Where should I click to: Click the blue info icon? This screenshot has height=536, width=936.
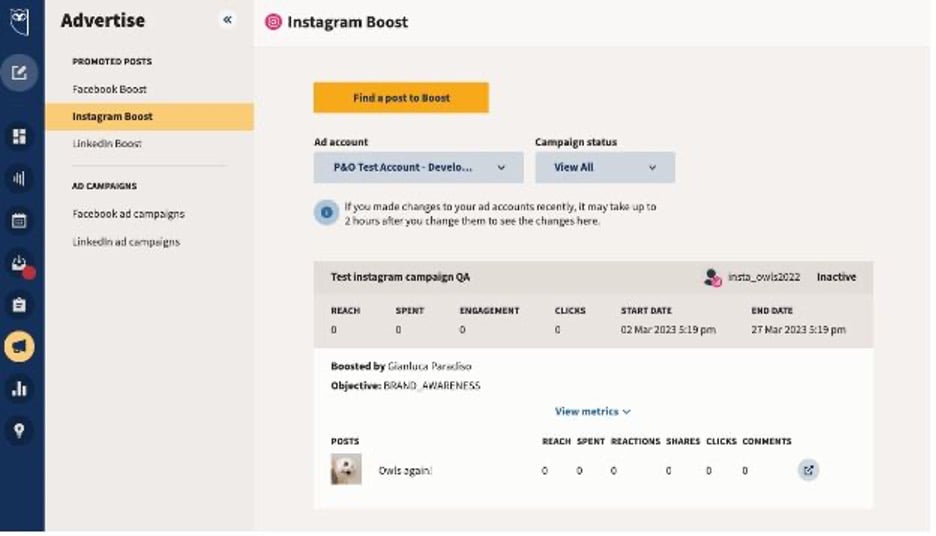(x=327, y=212)
